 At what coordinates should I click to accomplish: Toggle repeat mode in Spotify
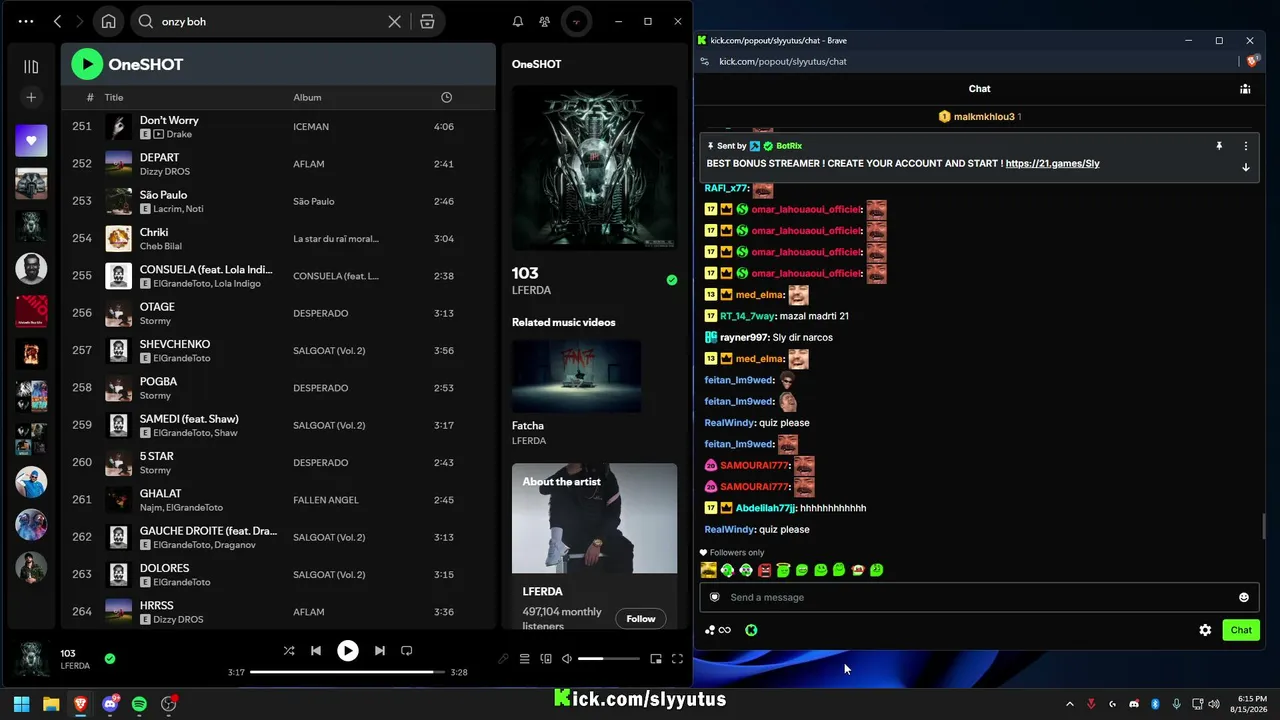tap(407, 651)
